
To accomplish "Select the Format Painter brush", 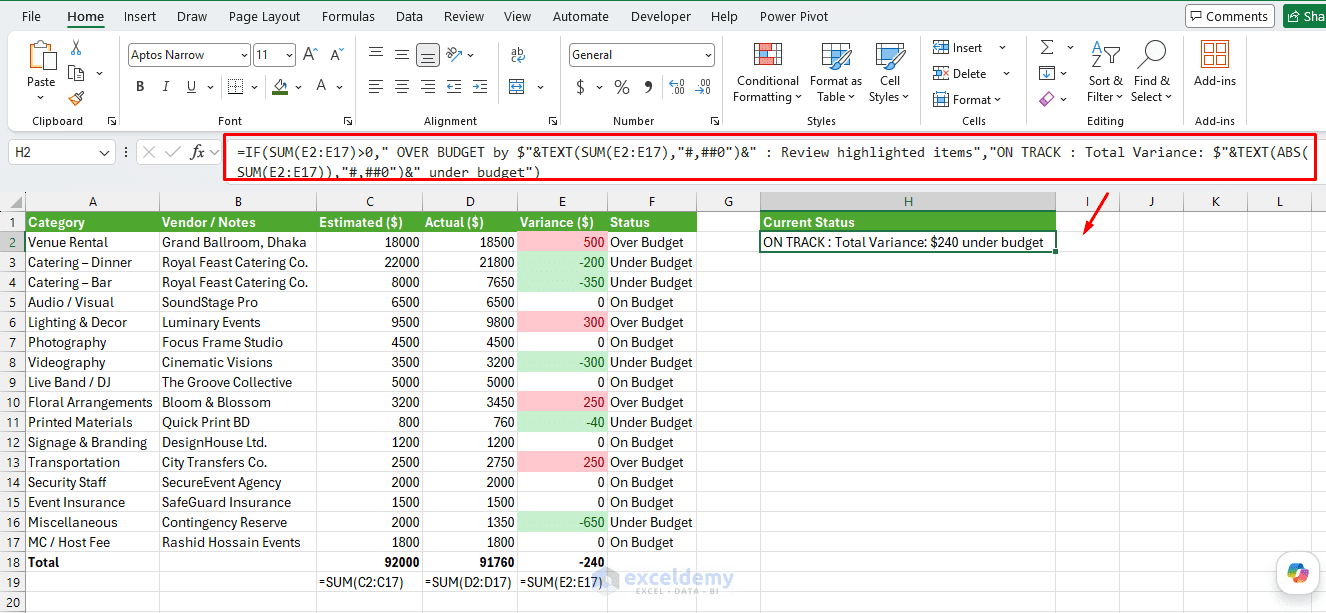I will tap(76, 98).
